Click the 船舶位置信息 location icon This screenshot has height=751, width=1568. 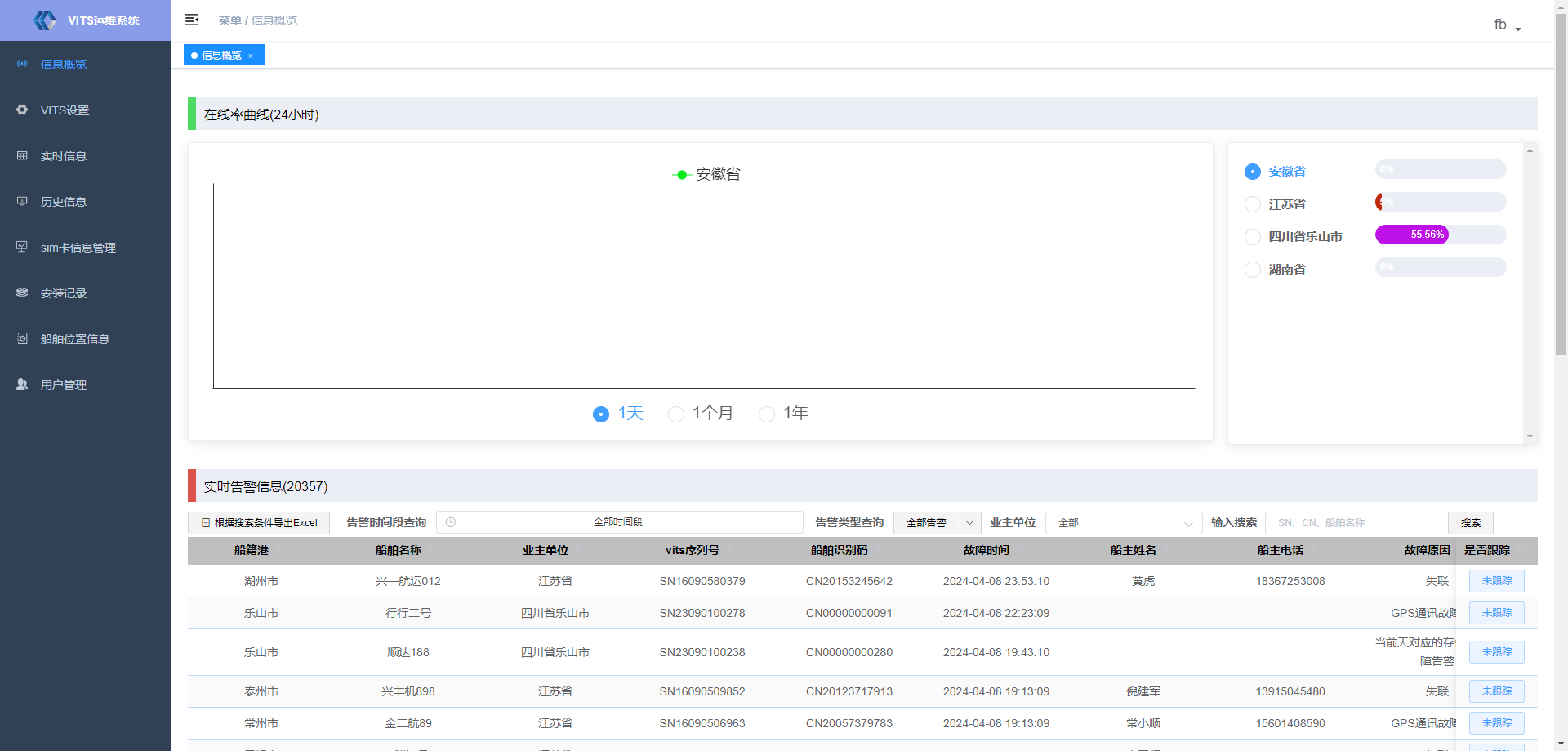coord(22,338)
